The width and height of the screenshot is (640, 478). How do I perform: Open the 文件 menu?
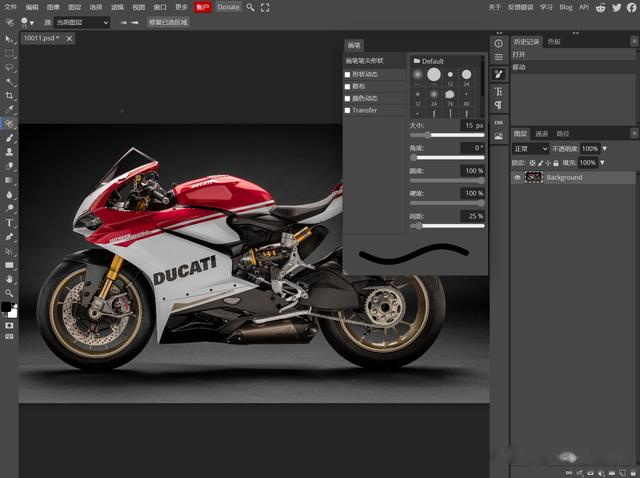(x=10, y=7)
